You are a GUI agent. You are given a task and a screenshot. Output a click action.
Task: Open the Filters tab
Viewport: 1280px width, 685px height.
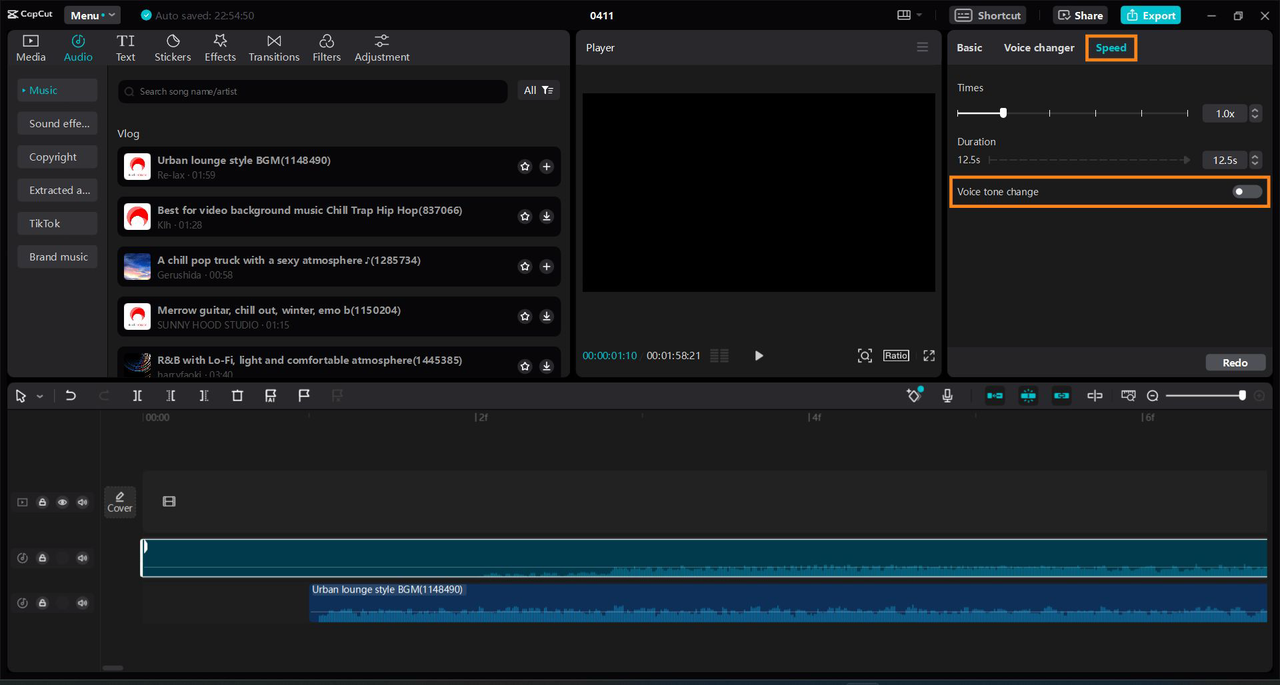(x=327, y=48)
